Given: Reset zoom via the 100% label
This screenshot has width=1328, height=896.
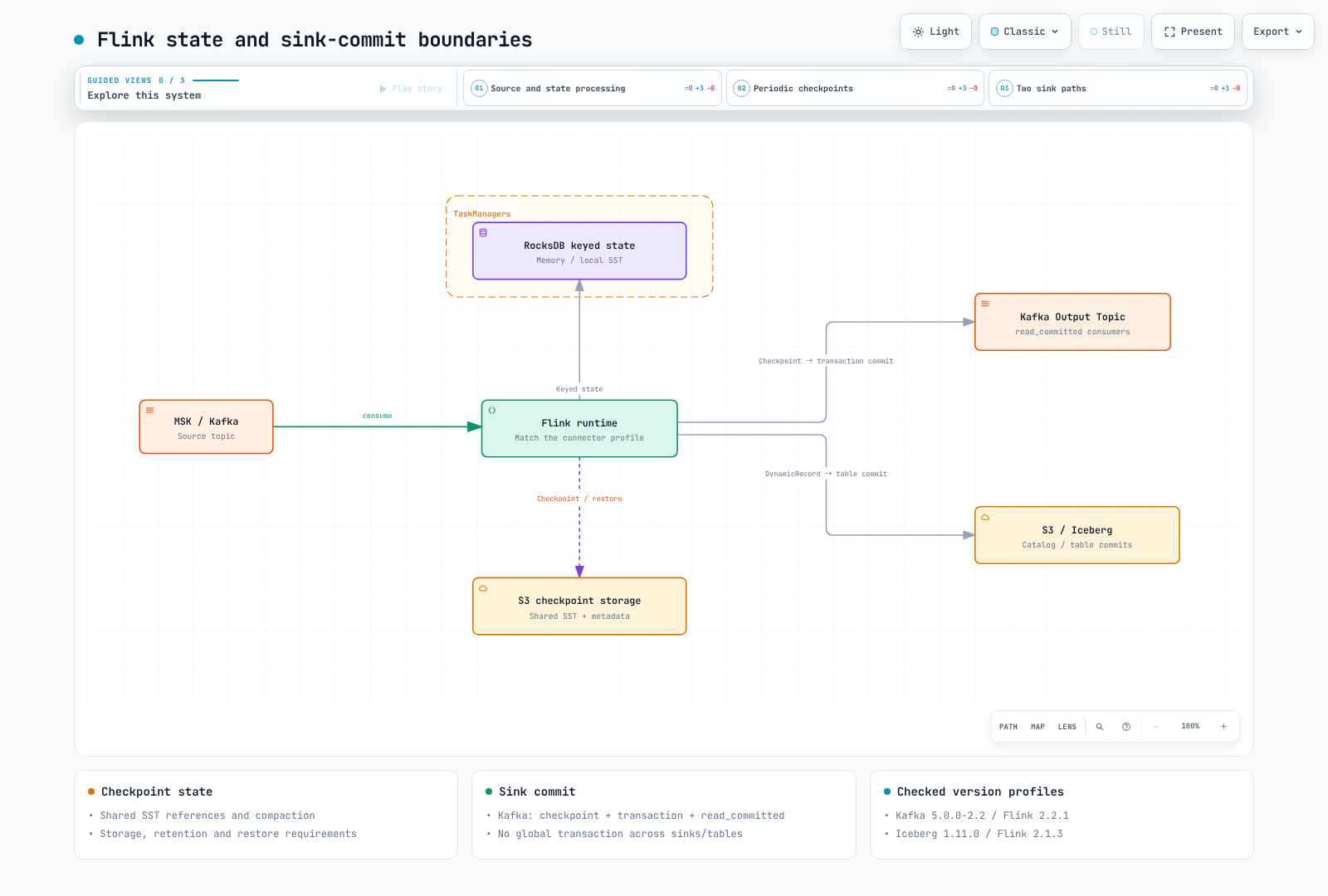Looking at the screenshot, I should (1190, 726).
